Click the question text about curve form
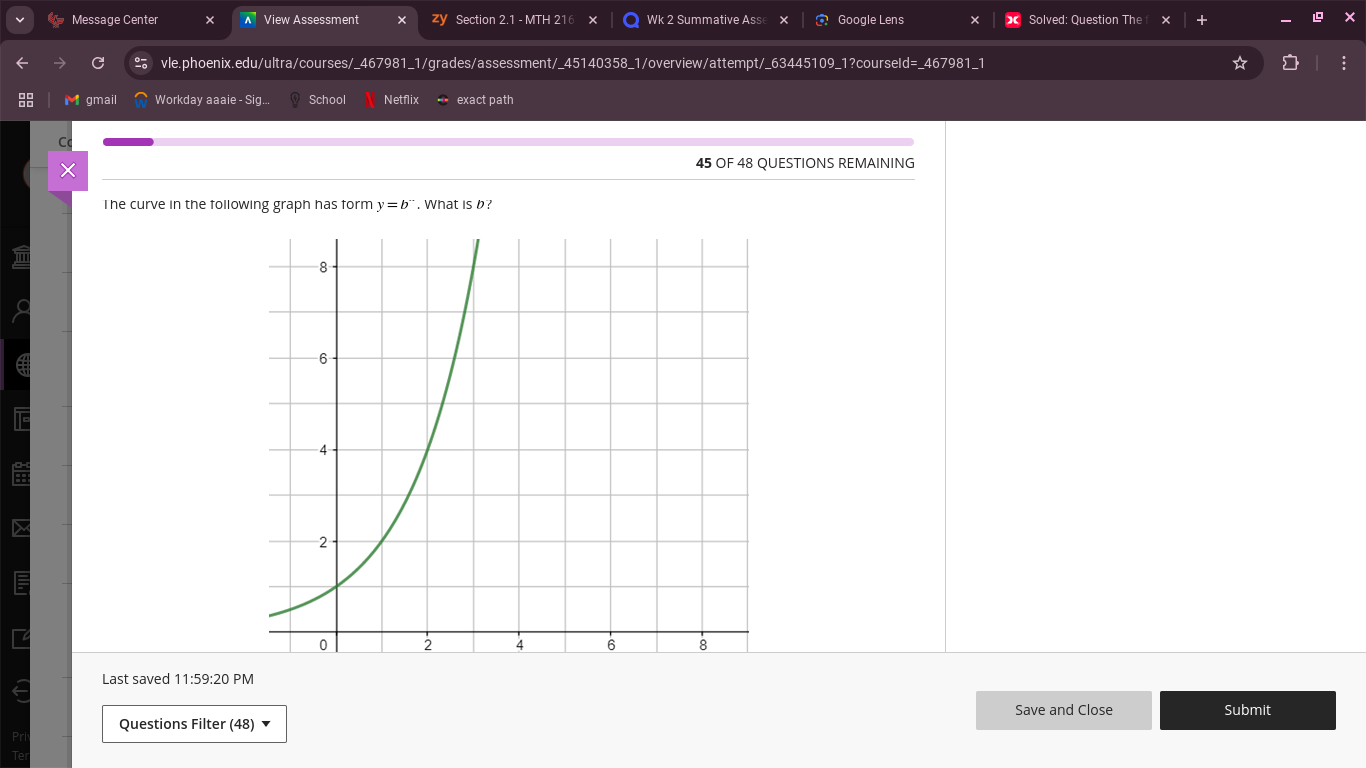Screen dimensions: 1366x768 coord(298,204)
